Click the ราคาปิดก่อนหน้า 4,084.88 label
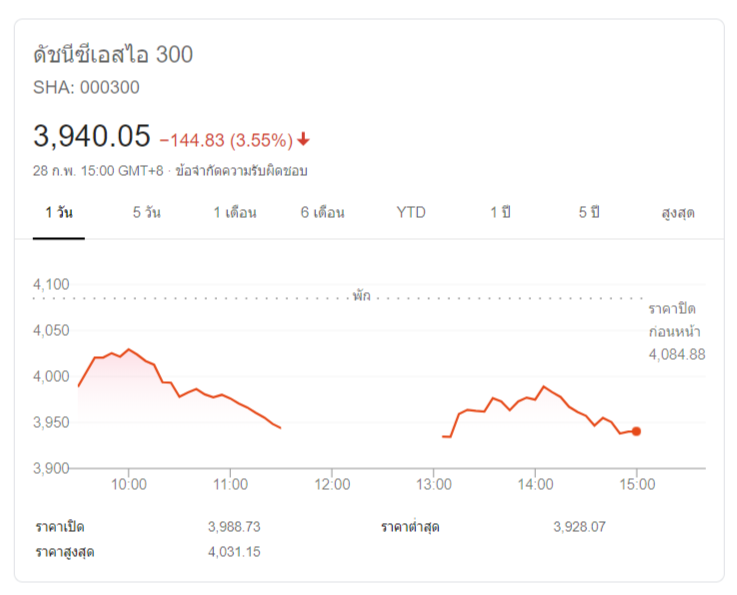The height and width of the screenshot is (595, 737). coord(676,331)
